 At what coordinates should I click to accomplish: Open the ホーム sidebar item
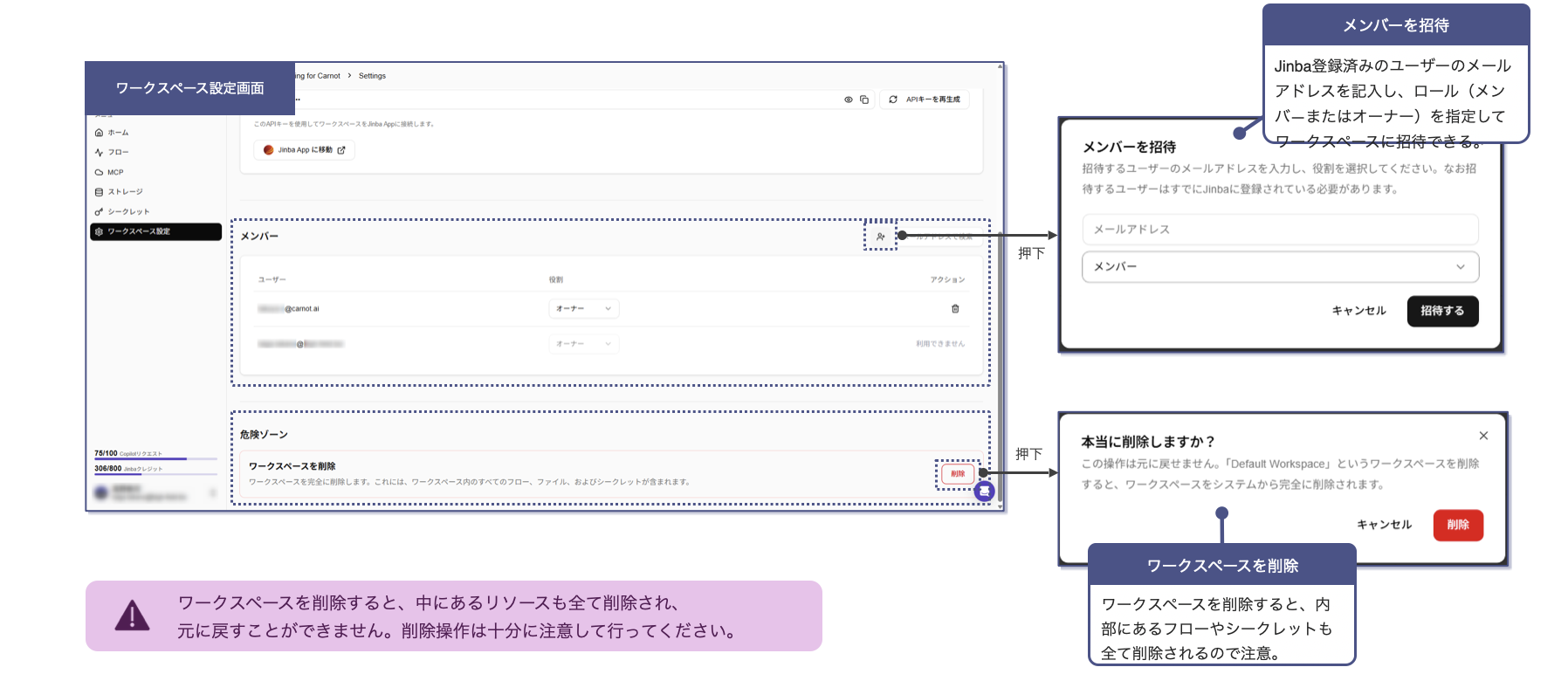pos(155,133)
